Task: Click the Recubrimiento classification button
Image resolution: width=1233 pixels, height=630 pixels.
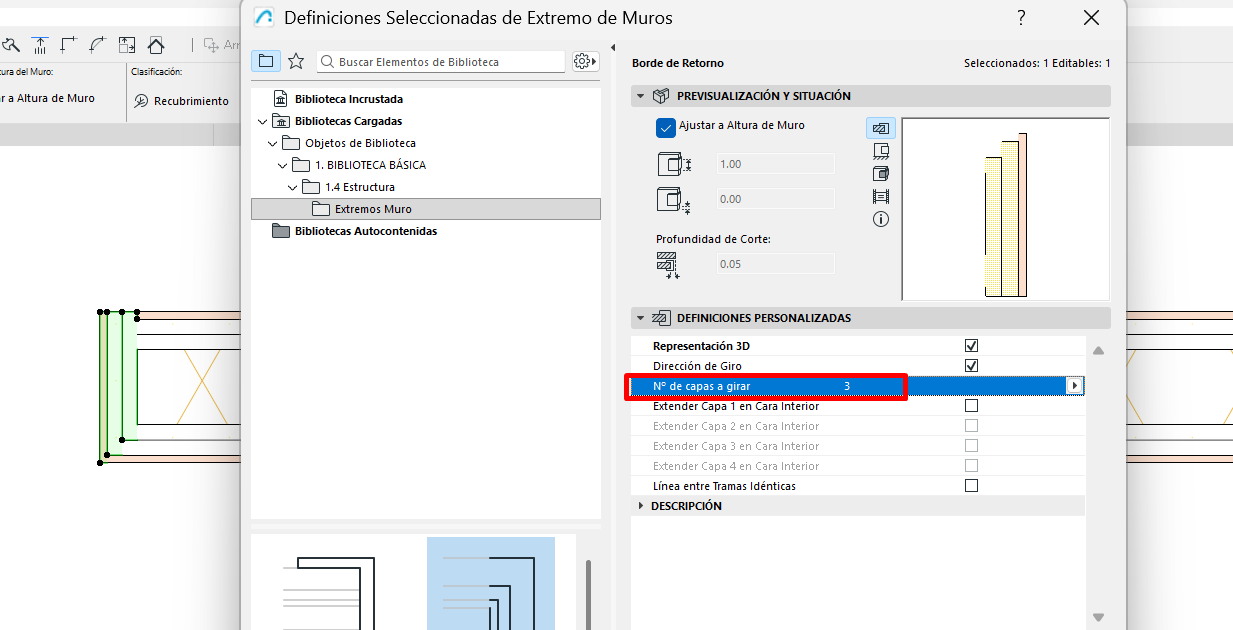Action: pos(181,101)
